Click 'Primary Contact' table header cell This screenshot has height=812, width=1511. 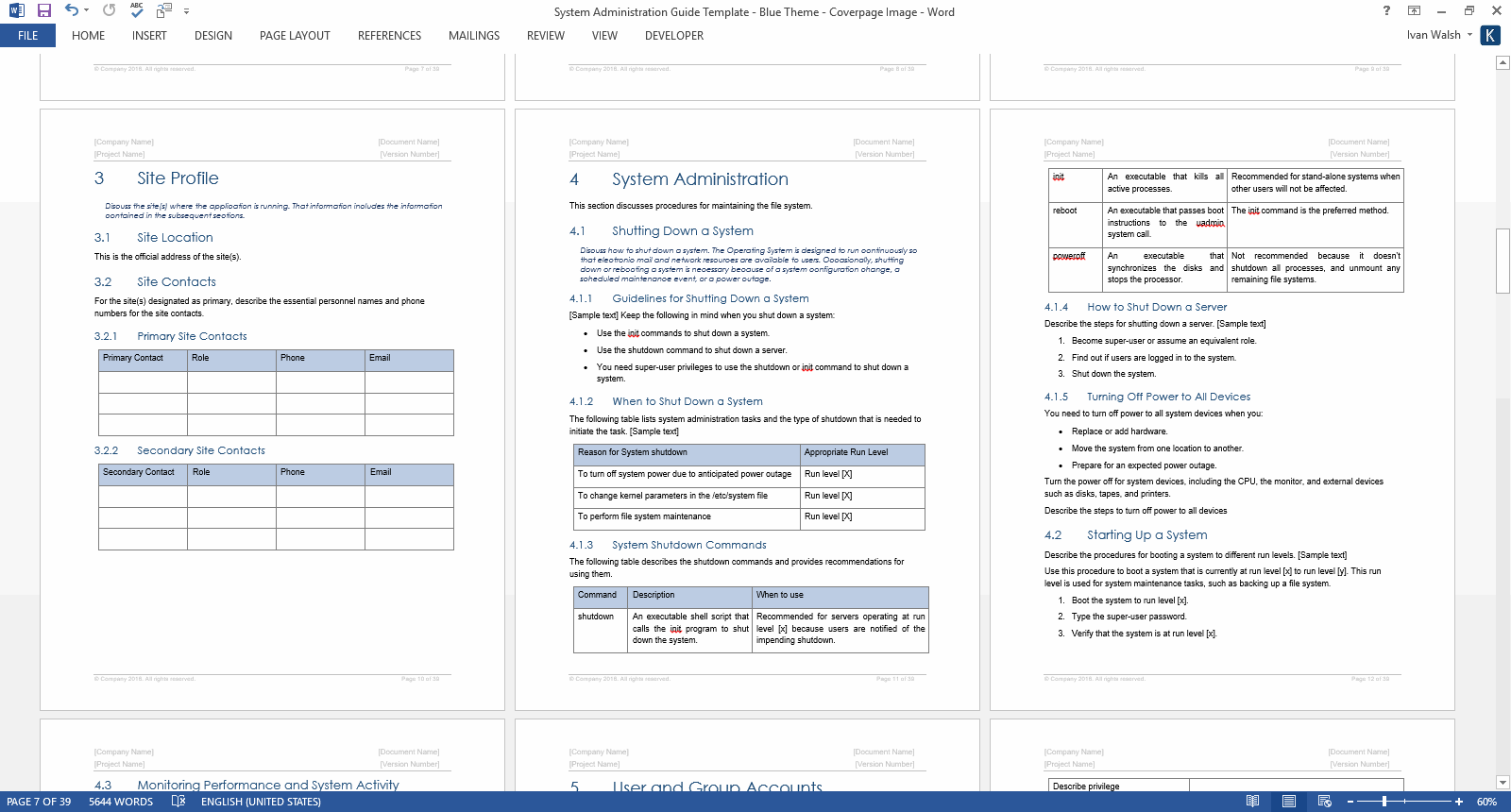tap(143, 359)
